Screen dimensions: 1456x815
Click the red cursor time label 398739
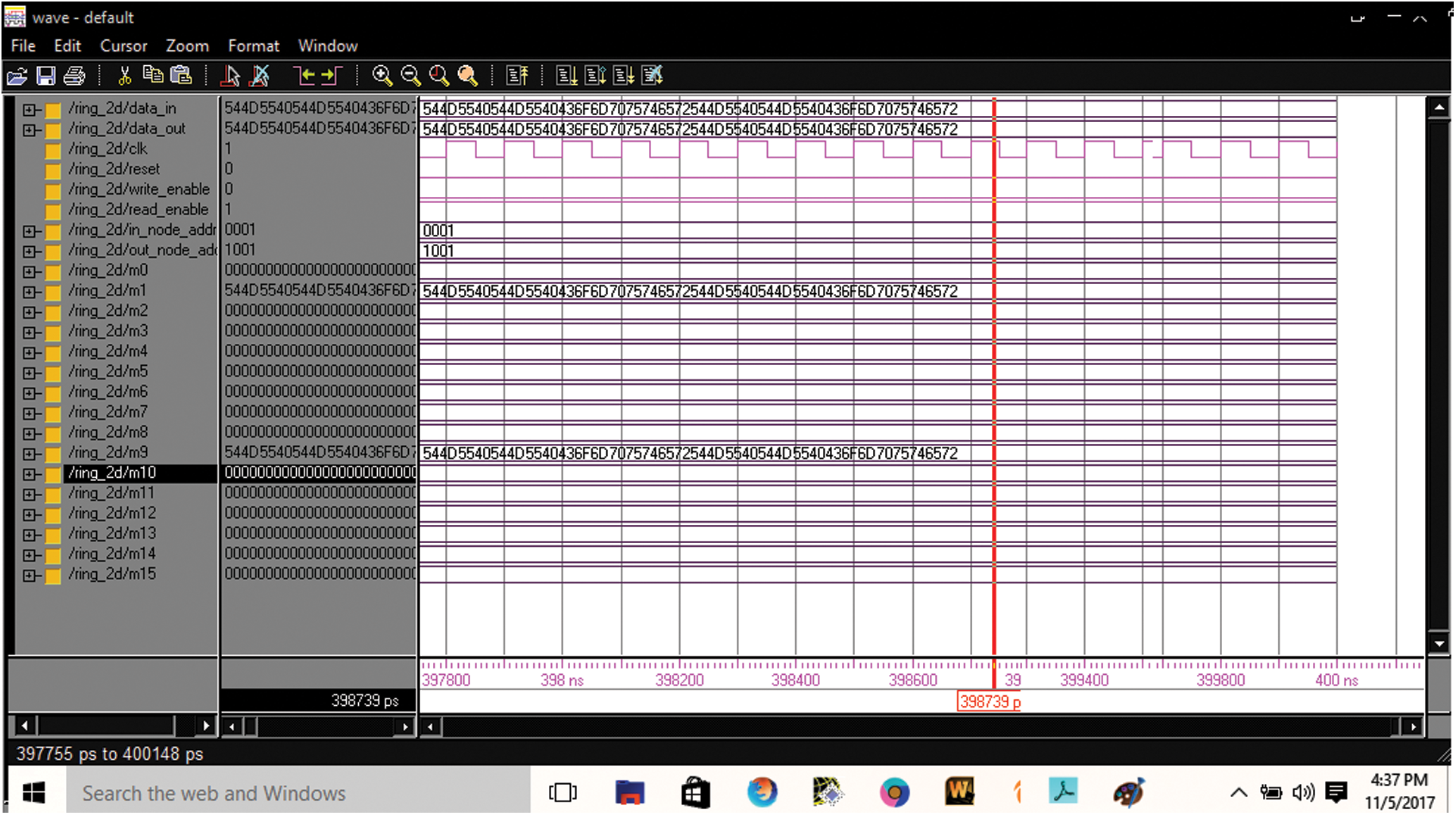point(989,702)
